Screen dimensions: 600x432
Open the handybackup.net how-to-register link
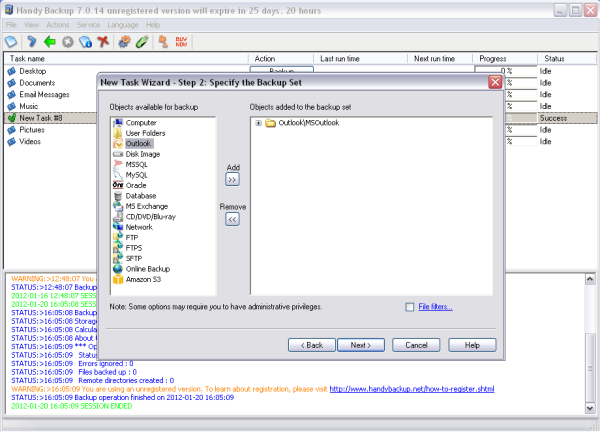412,389
